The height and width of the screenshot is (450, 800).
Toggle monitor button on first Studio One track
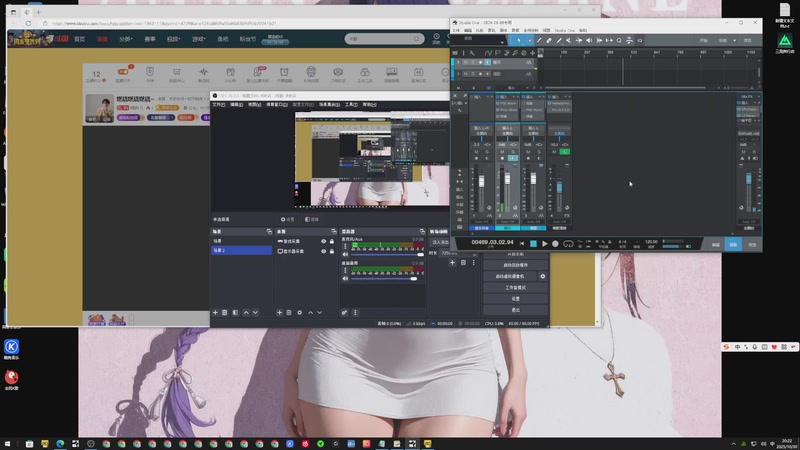click(x=488, y=62)
